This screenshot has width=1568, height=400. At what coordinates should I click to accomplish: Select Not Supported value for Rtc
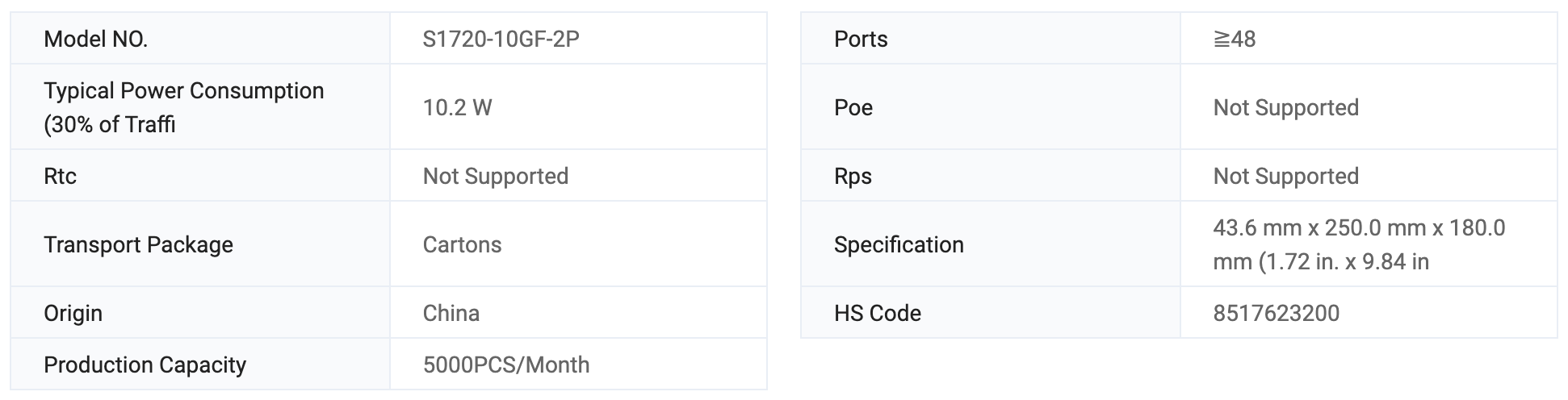(496, 176)
